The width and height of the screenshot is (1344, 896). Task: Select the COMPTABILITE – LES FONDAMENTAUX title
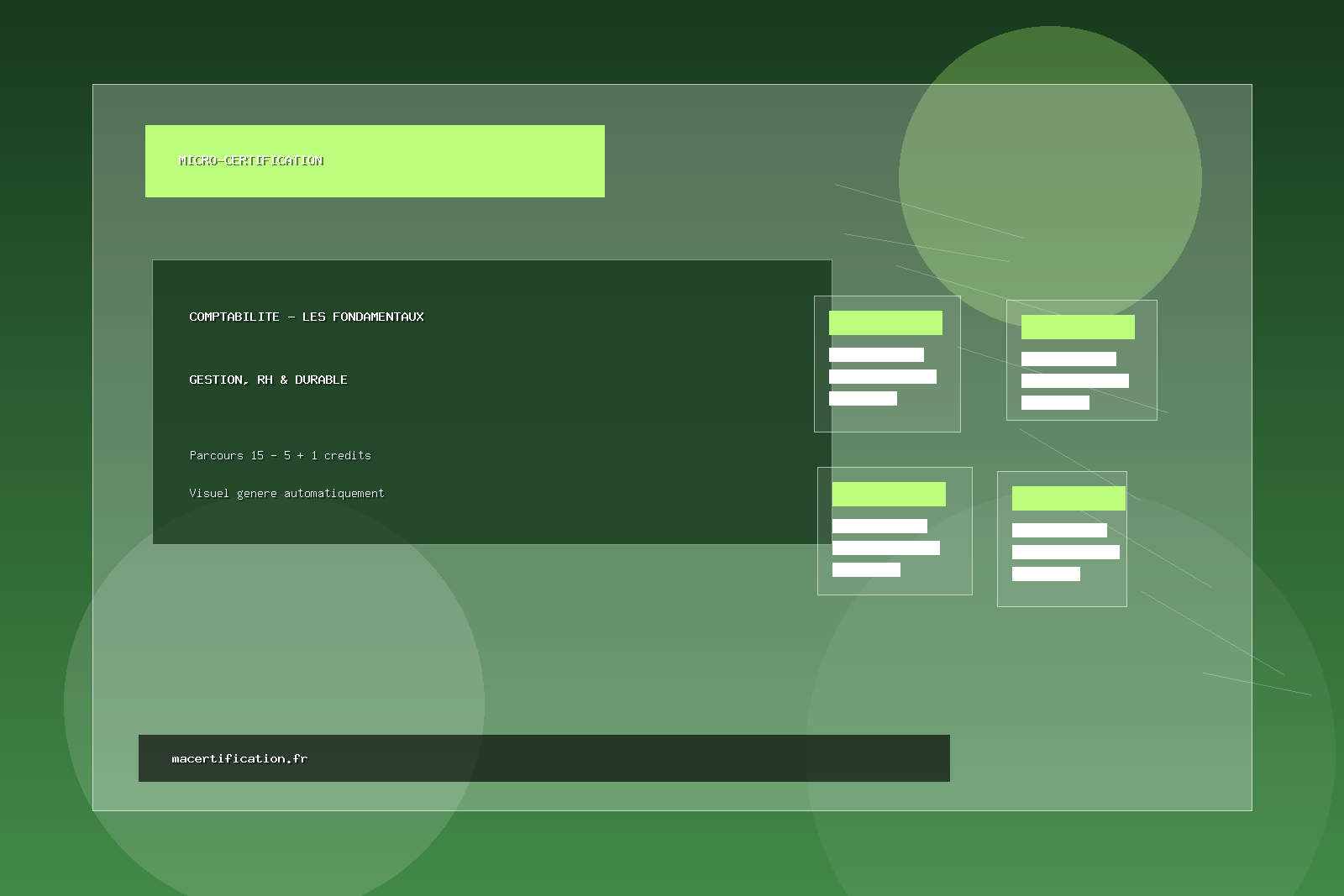pyautogui.click(x=306, y=317)
